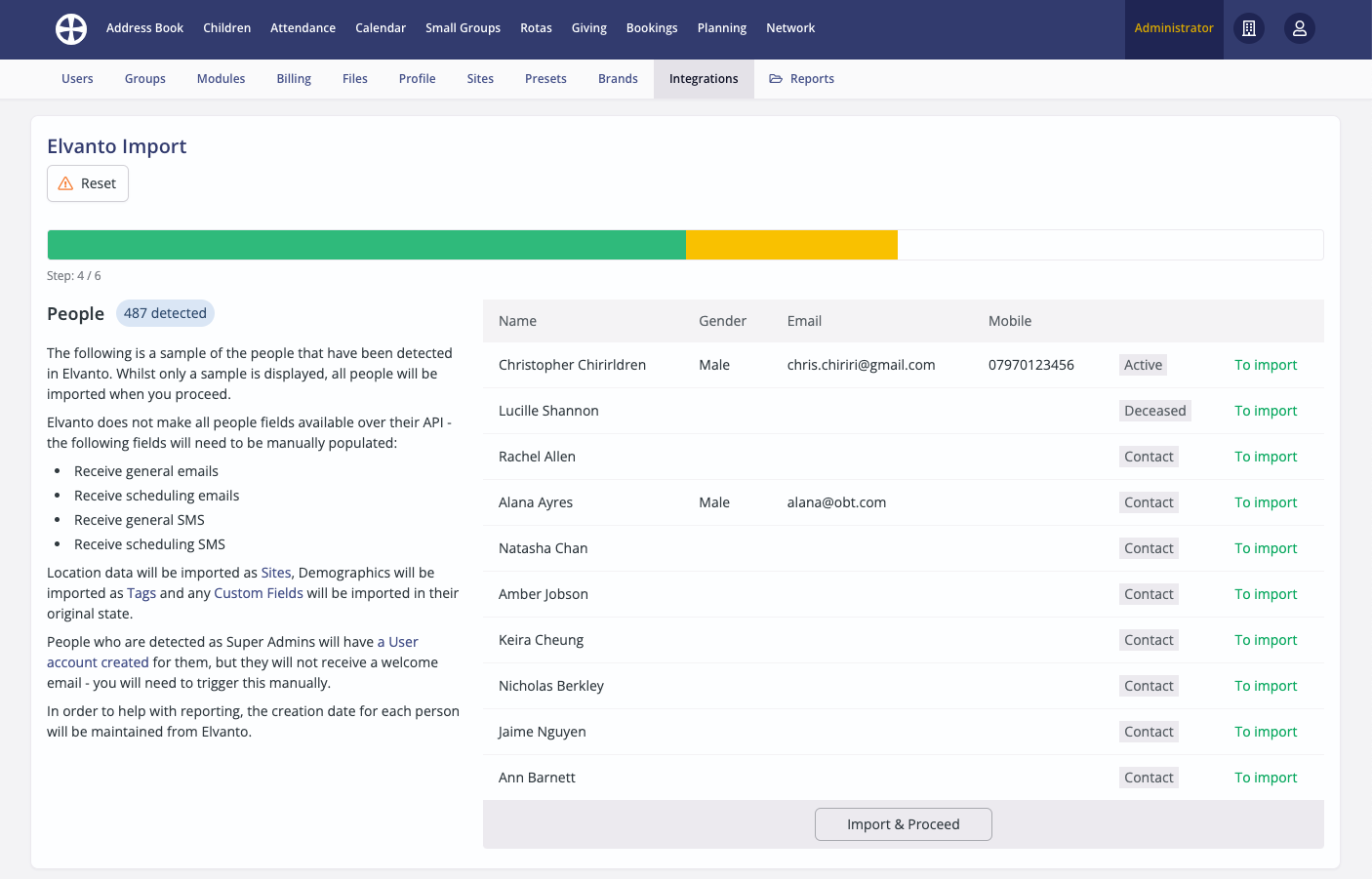Click the green completed progress segment
The height and width of the screenshot is (879, 1372).
point(367,245)
